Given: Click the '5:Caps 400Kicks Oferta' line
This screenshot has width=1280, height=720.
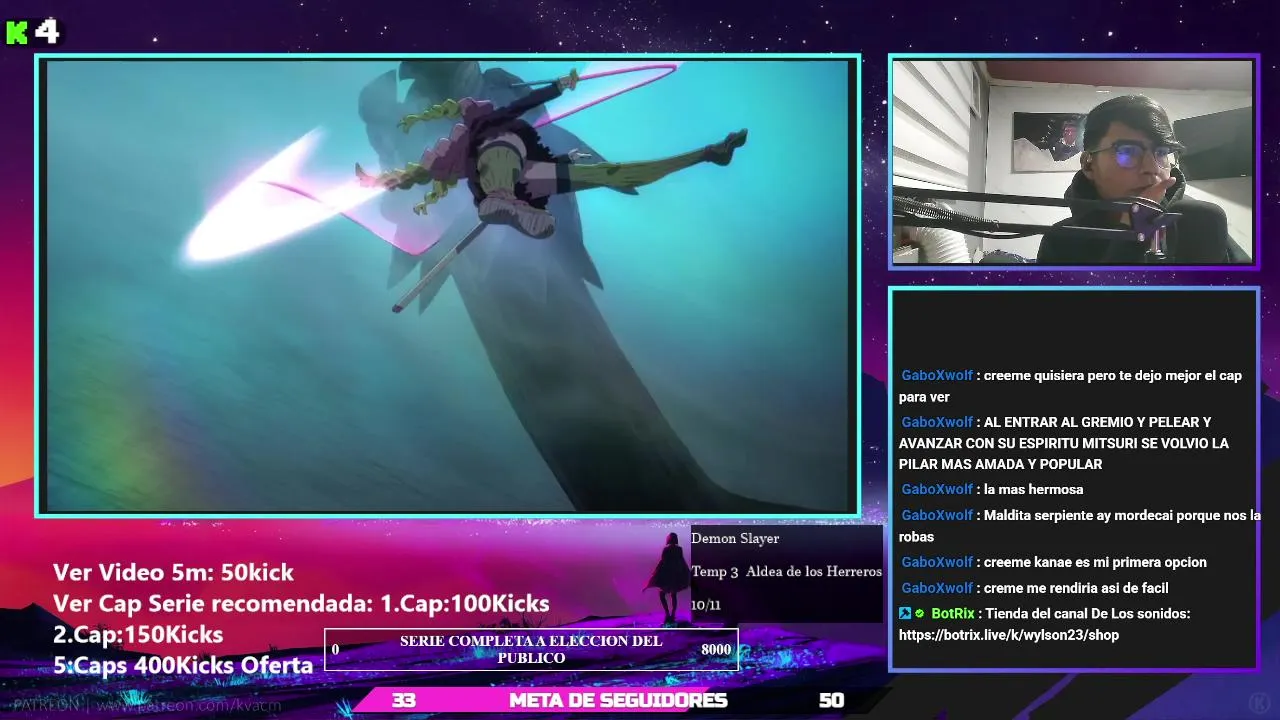Looking at the screenshot, I should 183,665.
